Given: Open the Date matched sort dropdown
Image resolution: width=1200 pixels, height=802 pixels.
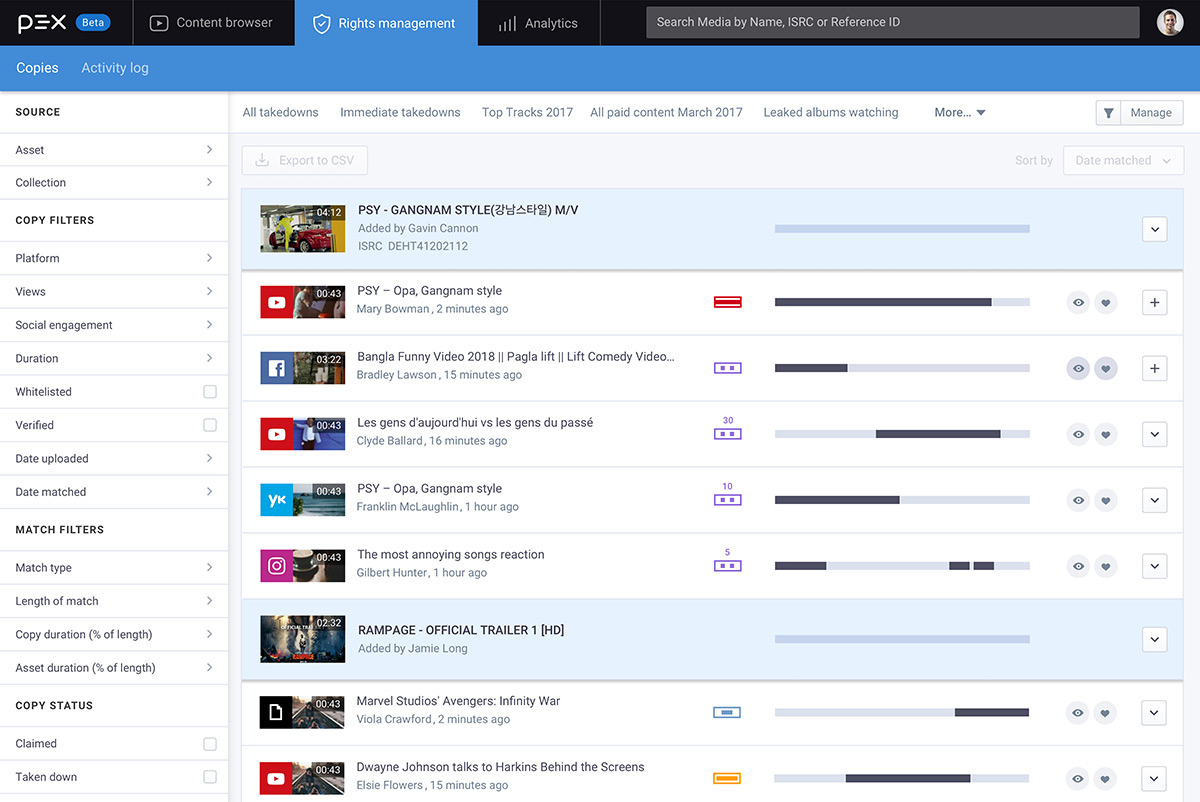Looking at the screenshot, I should click(1123, 160).
